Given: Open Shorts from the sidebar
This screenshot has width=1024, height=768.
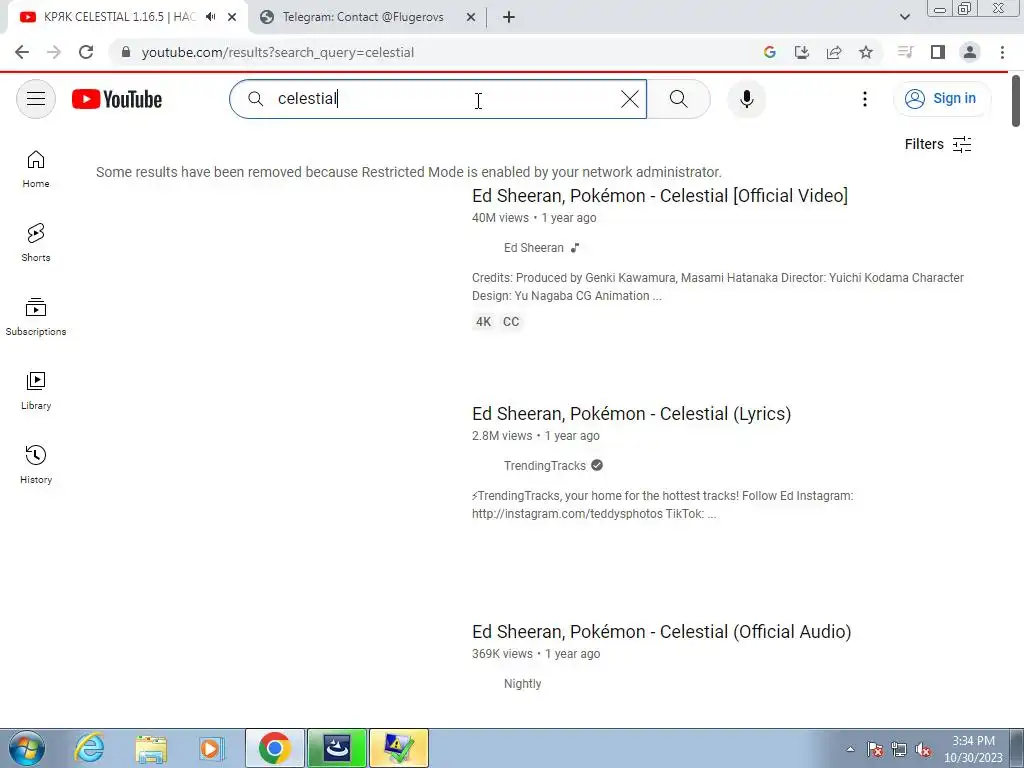Looking at the screenshot, I should (x=36, y=243).
